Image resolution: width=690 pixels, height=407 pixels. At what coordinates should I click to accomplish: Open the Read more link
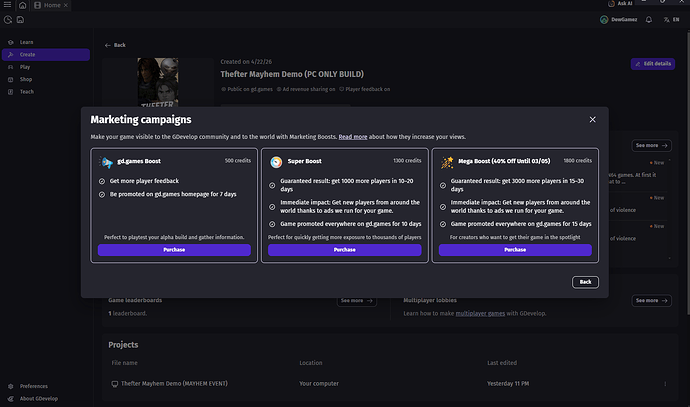coord(352,137)
